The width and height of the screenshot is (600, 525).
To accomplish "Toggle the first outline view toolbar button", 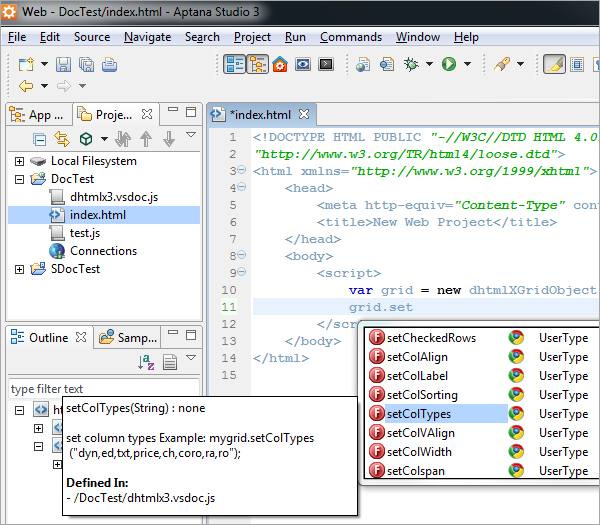I will 235,64.
